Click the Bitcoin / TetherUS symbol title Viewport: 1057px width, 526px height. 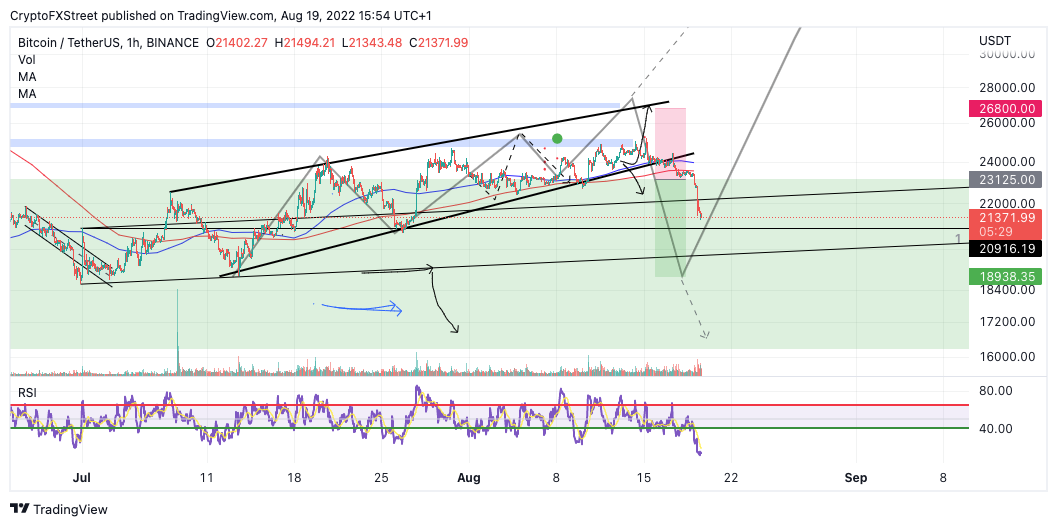71,42
